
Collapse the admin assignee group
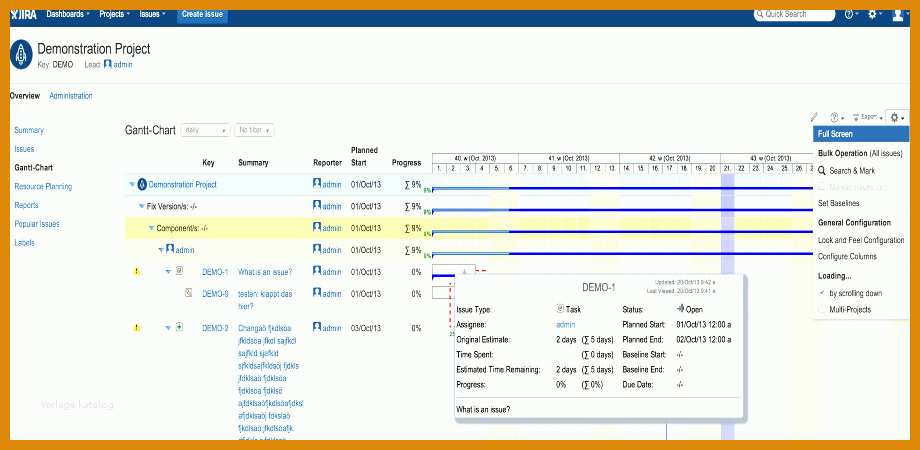click(161, 250)
